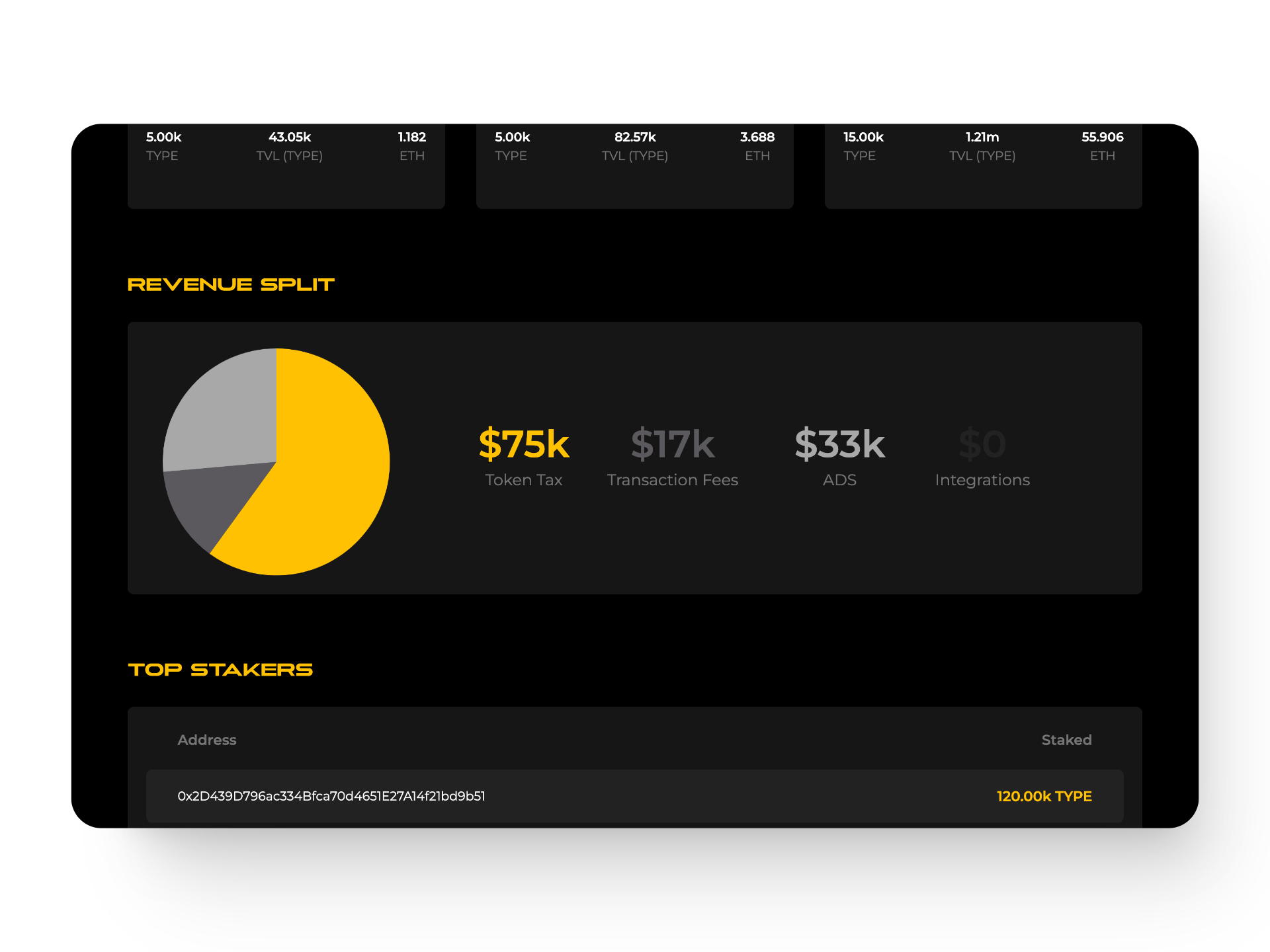Select the $17k Transaction Fees figure
The height and width of the screenshot is (952, 1270).
[672, 444]
